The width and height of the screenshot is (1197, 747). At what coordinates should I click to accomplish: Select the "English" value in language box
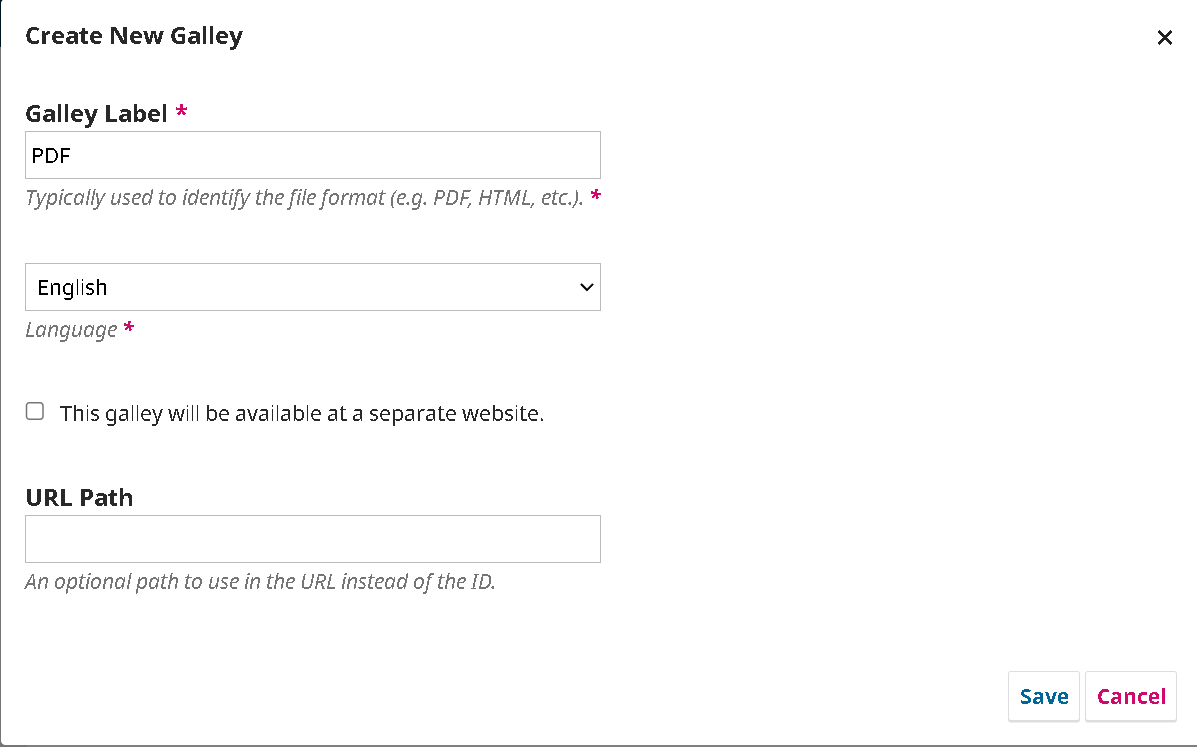pos(72,288)
